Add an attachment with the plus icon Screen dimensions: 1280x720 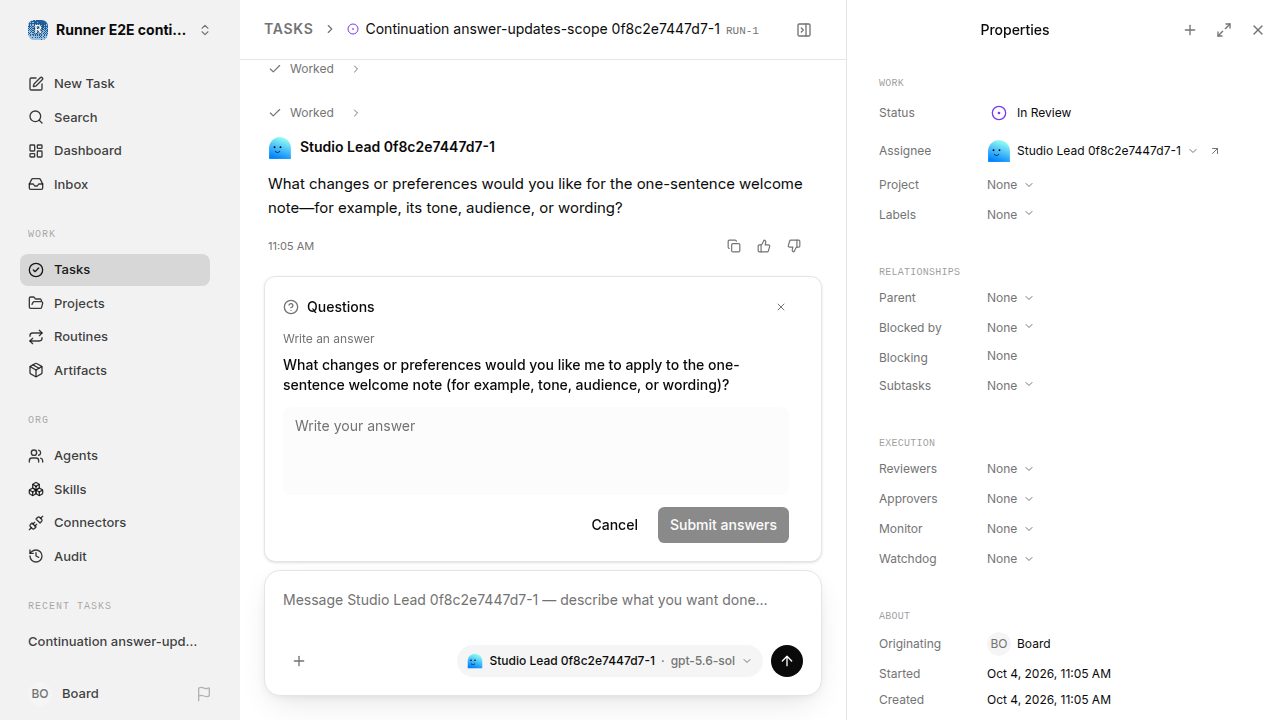[299, 661]
